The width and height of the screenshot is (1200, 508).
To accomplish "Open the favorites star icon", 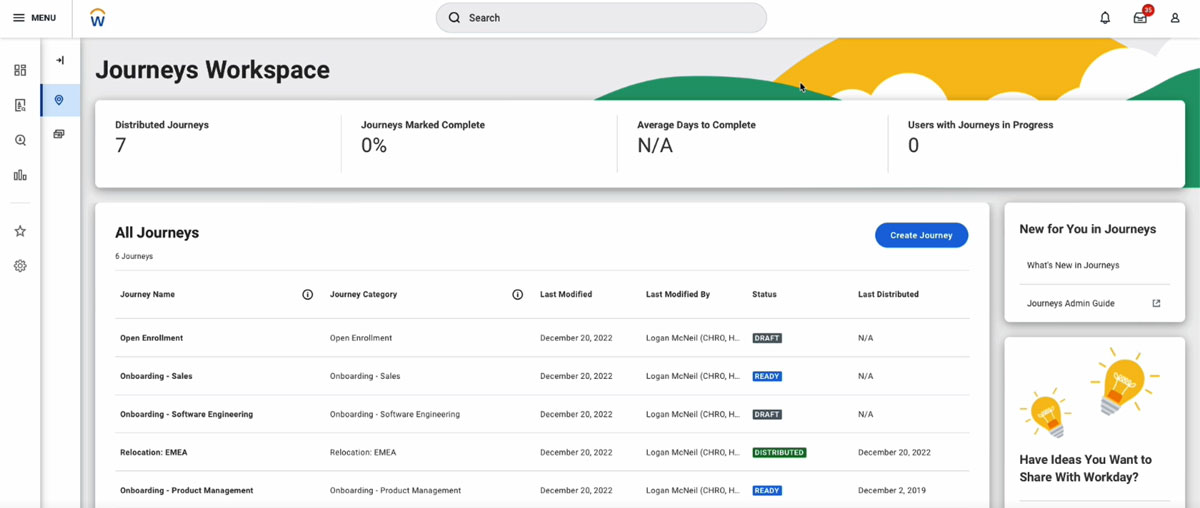I will [20, 231].
